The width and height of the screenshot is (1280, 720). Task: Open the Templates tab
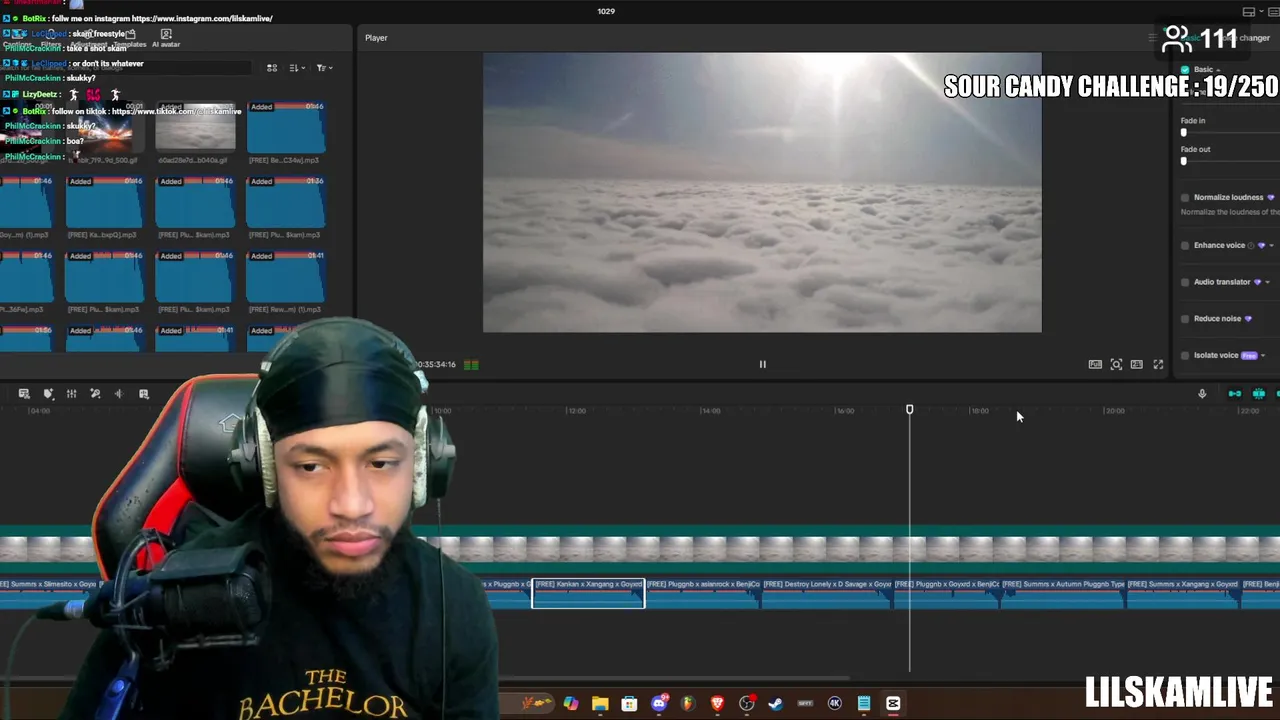pos(130,39)
